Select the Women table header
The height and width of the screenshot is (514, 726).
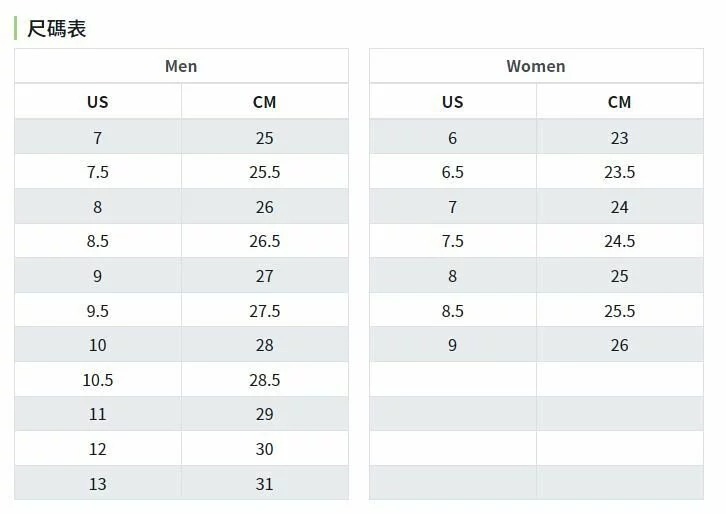point(536,66)
